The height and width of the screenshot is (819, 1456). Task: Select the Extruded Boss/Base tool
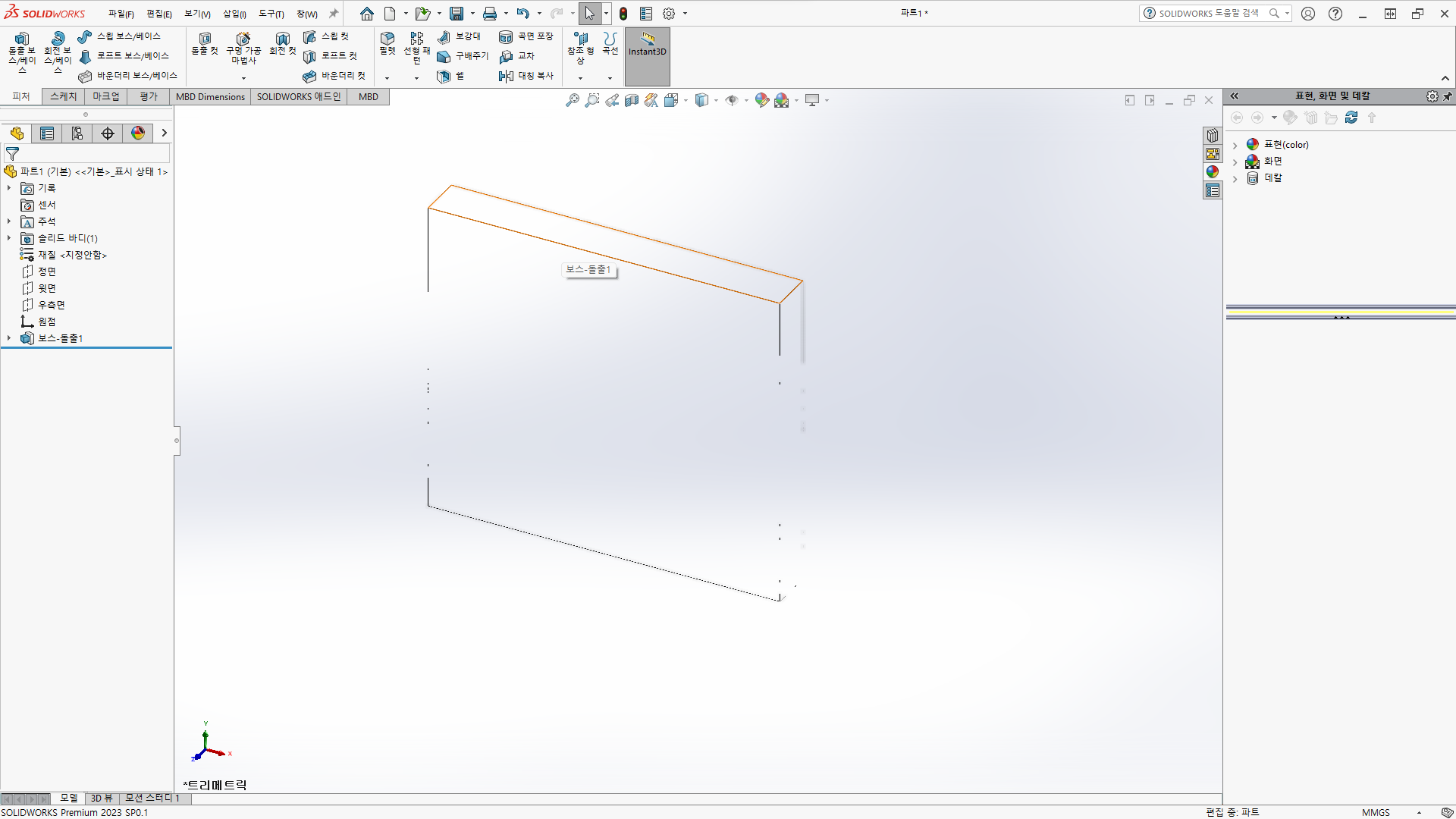coord(22,52)
